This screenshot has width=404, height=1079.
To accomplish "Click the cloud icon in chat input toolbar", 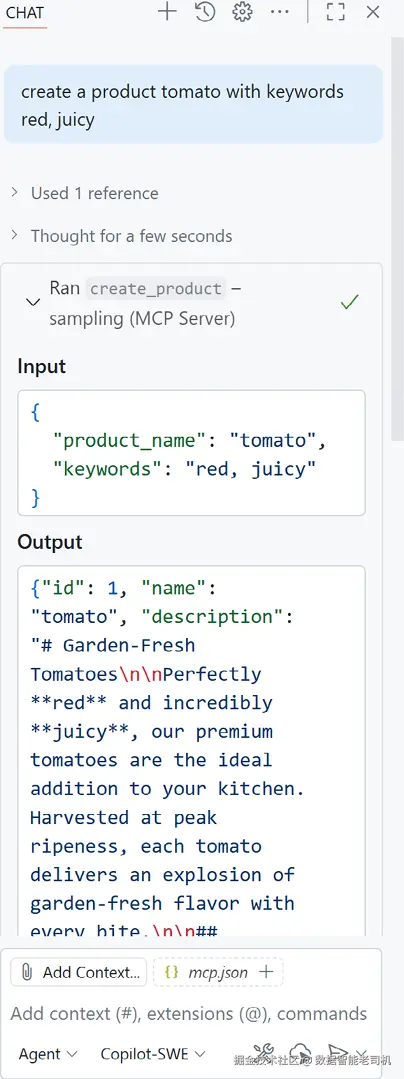I will pyautogui.click(x=300, y=1052).
